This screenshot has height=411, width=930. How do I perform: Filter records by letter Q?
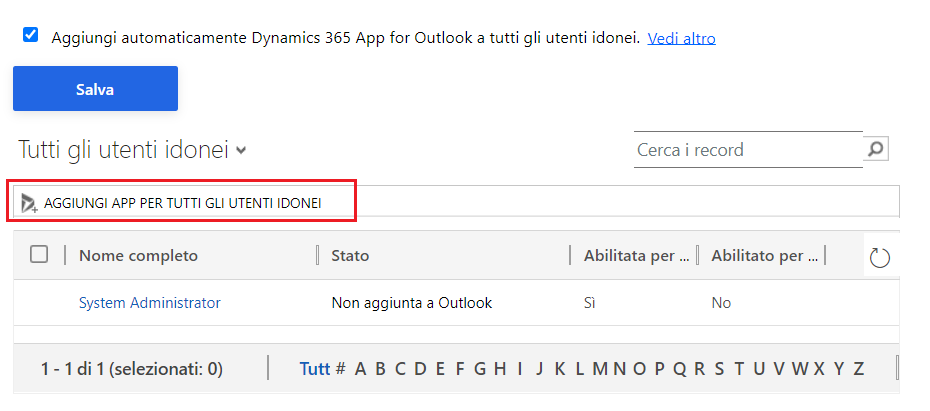point(679,369)
